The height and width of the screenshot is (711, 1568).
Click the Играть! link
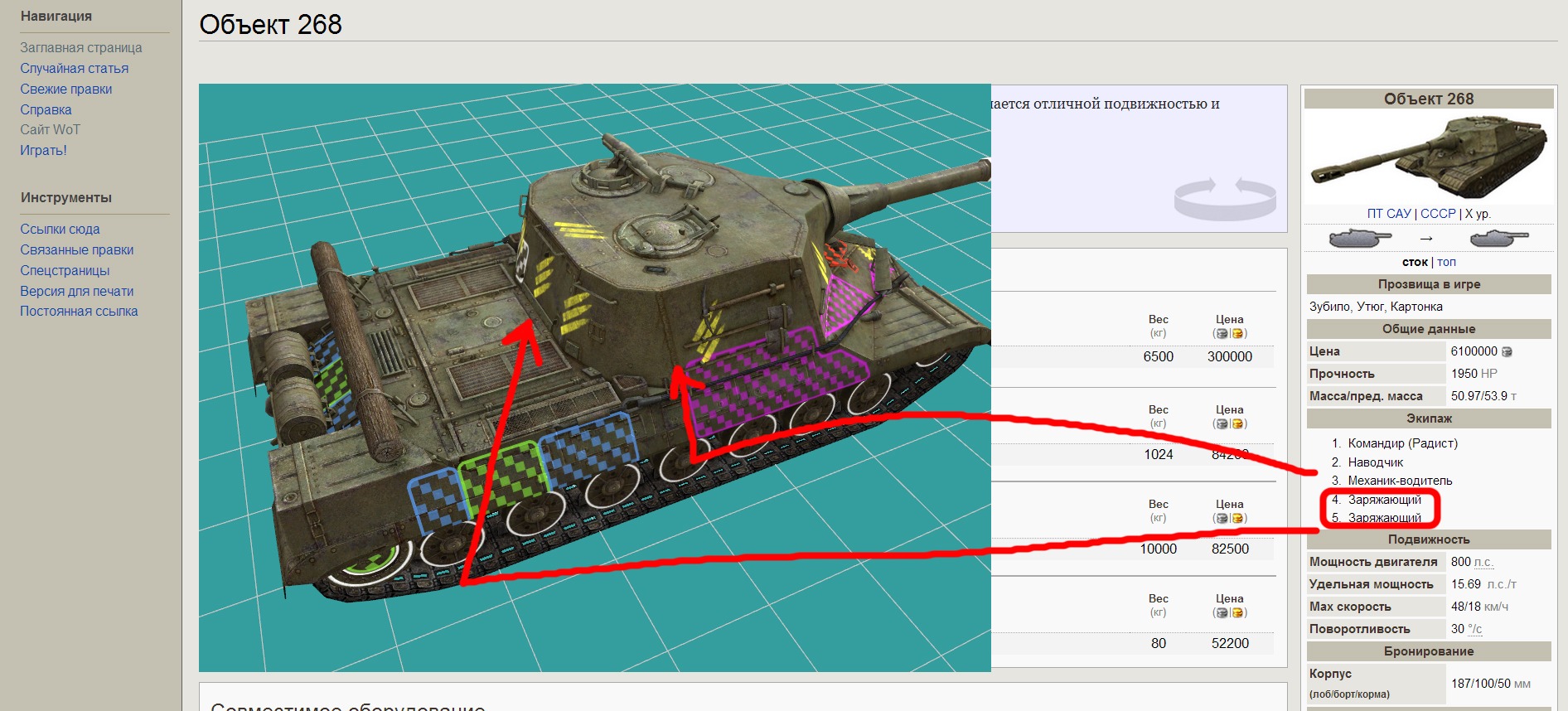(x=43, y=150)
